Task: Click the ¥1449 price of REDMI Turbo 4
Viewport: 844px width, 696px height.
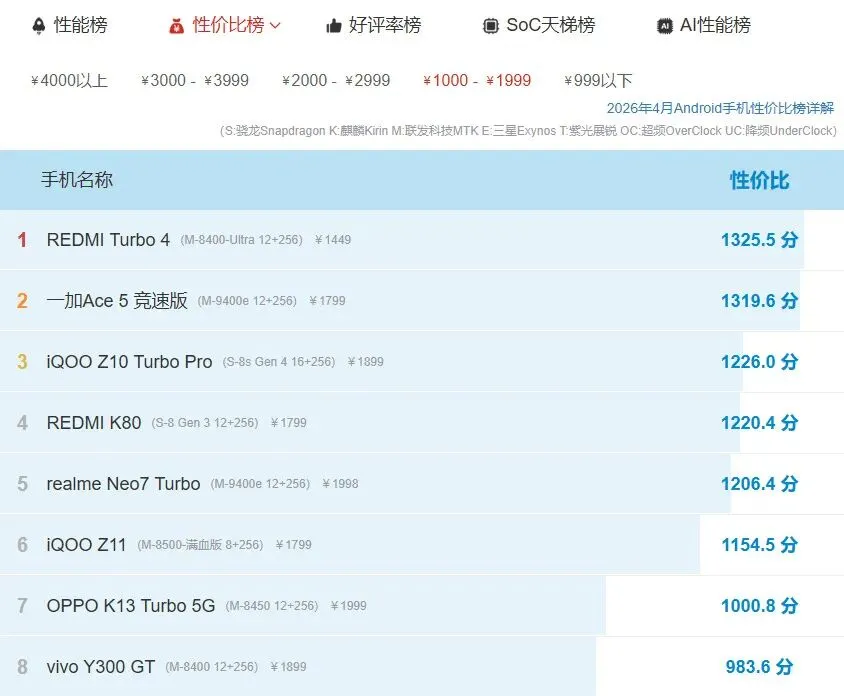Action: pyautogui.click(x=333, y=240)
